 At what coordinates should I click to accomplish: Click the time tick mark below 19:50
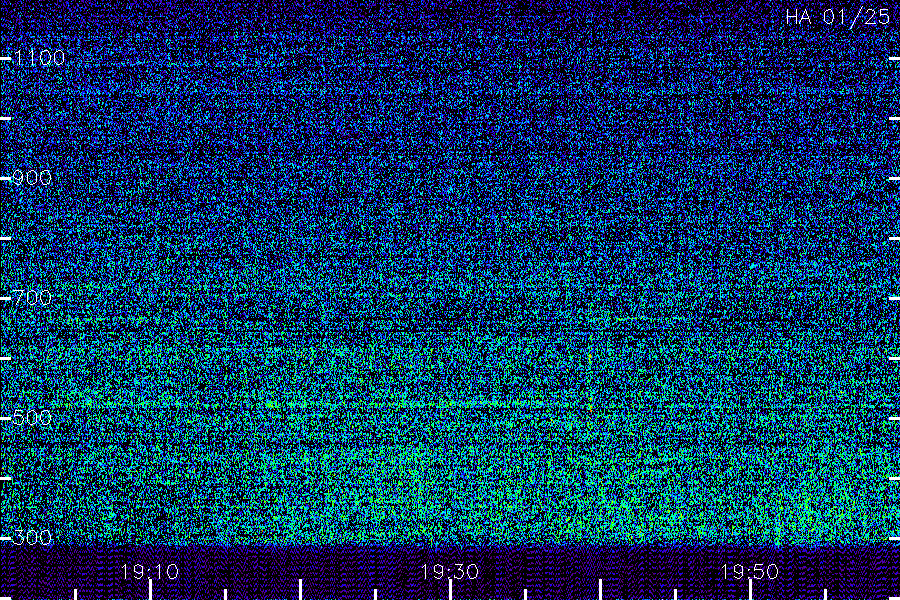[x=750, y=590]
